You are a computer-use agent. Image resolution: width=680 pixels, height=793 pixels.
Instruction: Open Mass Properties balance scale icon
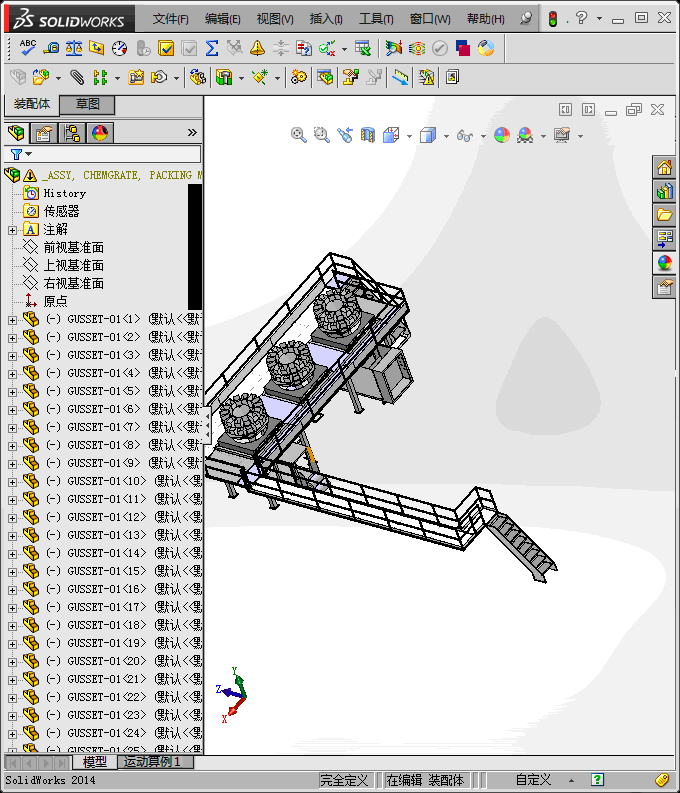74,48
